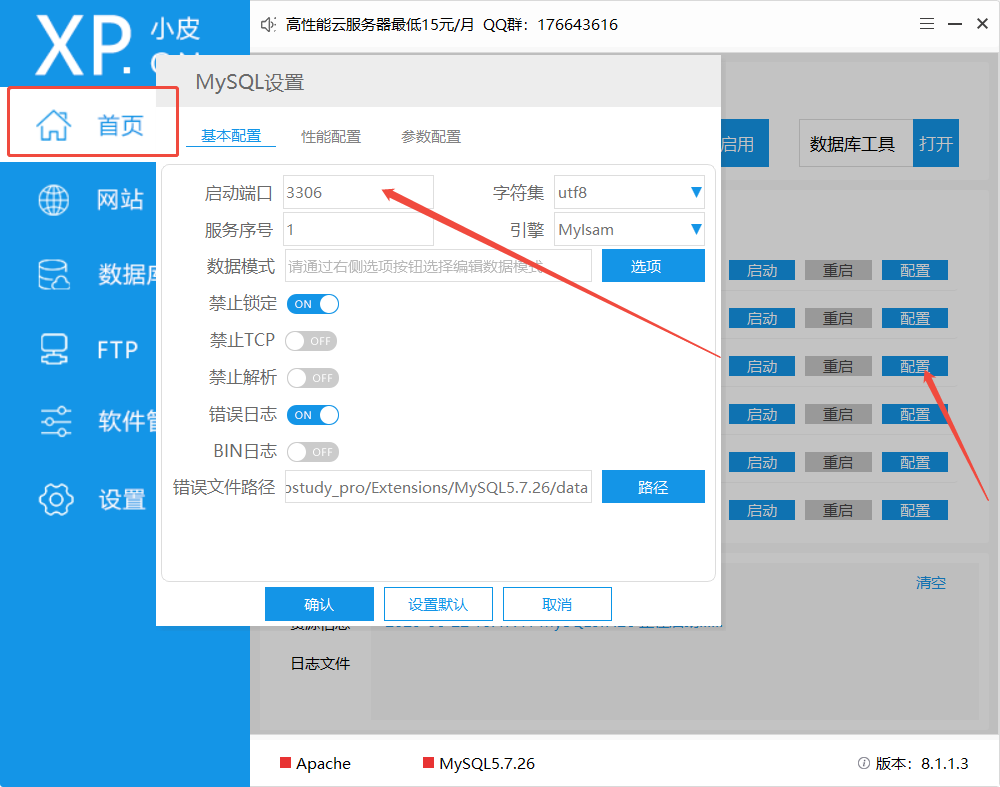The height and width of the screenshot is (787, 1000).
Task: Click the globe website icon
Action: pos(54,199)
